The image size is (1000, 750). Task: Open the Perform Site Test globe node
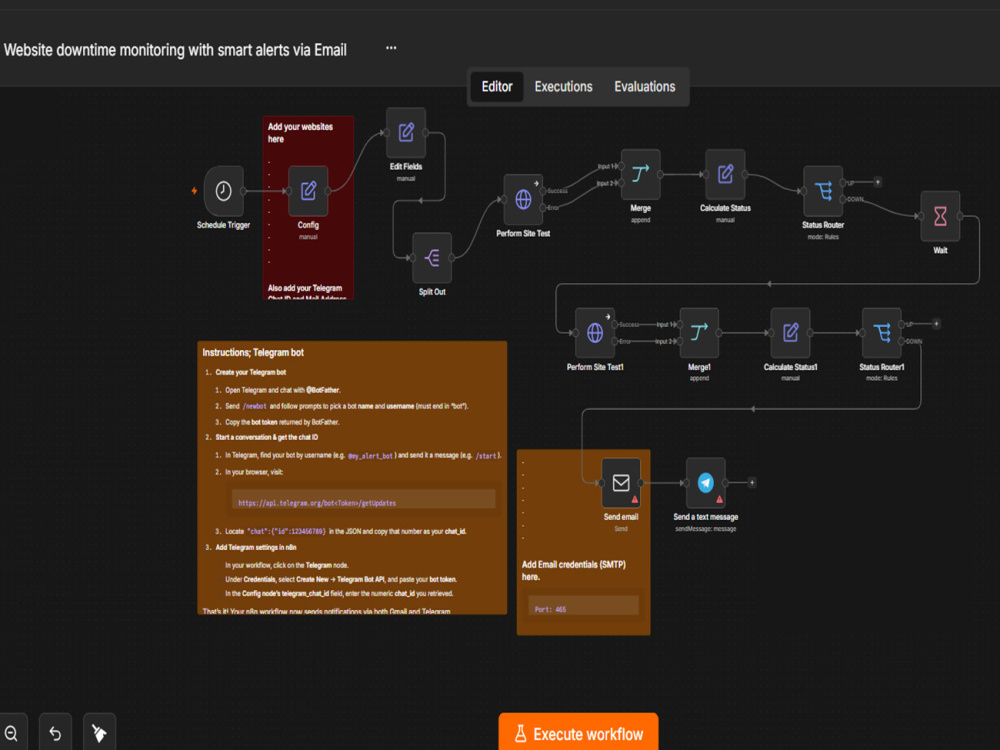pos(523,199)
